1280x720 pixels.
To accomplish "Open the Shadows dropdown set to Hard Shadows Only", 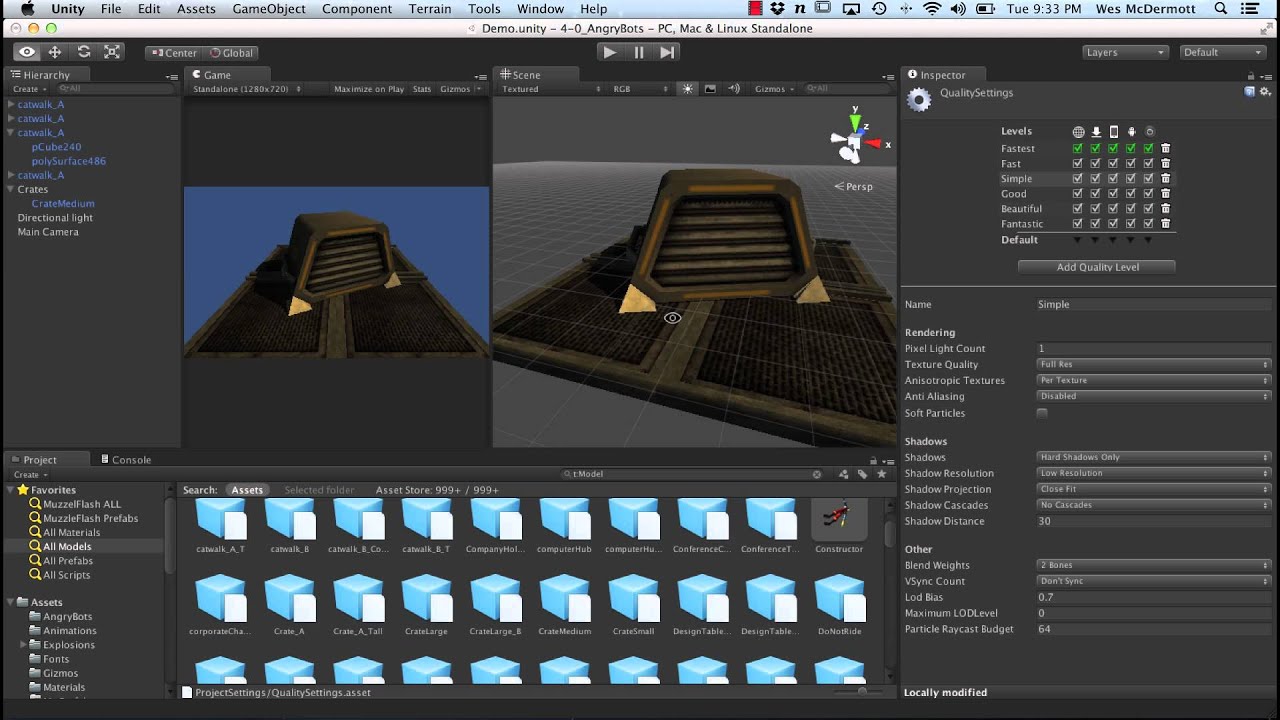I will click(x=1154, y=457).
